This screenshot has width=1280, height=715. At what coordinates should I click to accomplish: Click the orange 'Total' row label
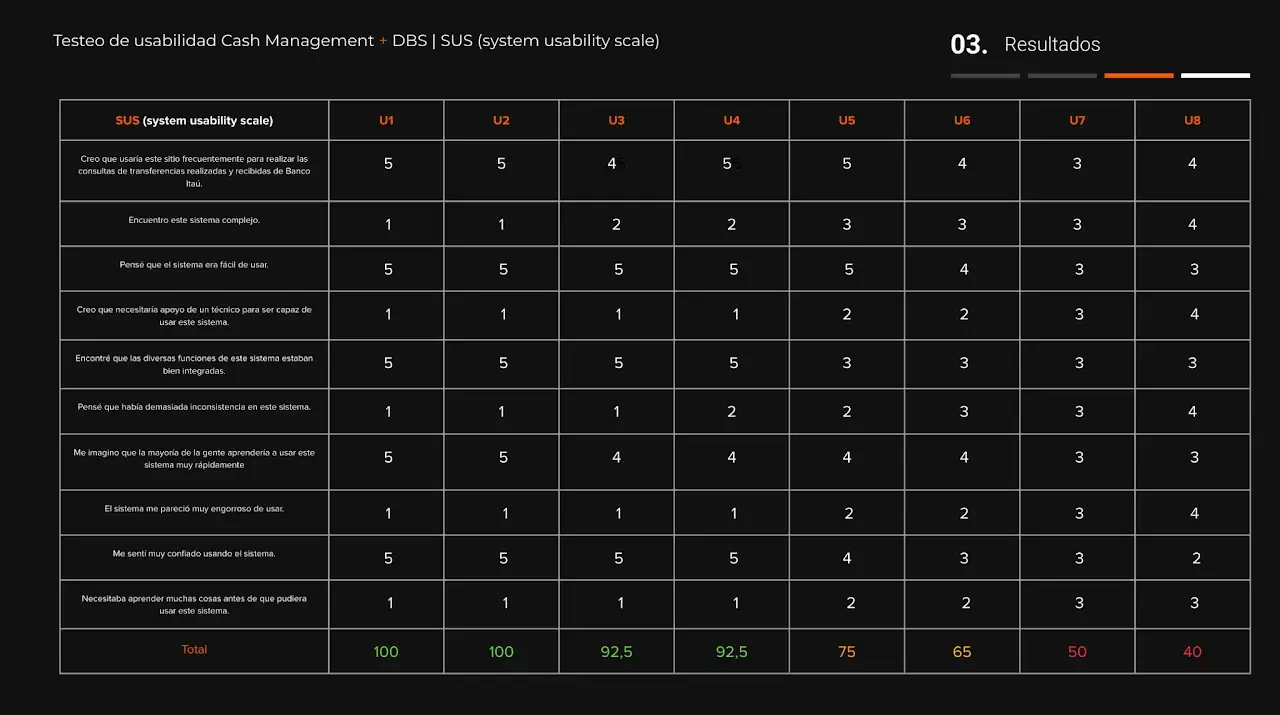(194, 650)
